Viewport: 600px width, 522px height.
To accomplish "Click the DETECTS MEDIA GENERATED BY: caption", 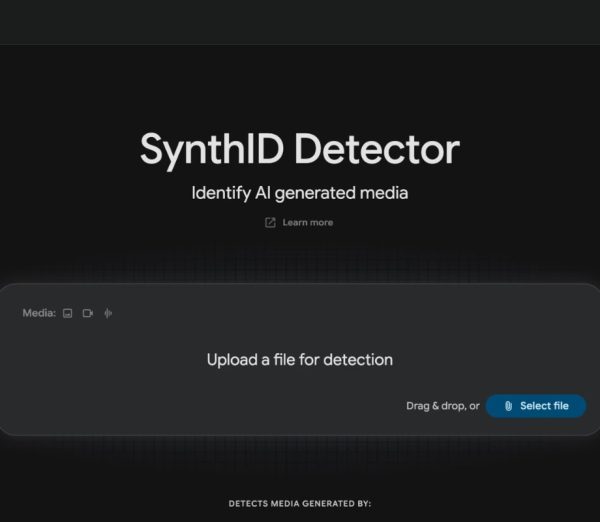I will pyautogui.click(x=300, y=504).
